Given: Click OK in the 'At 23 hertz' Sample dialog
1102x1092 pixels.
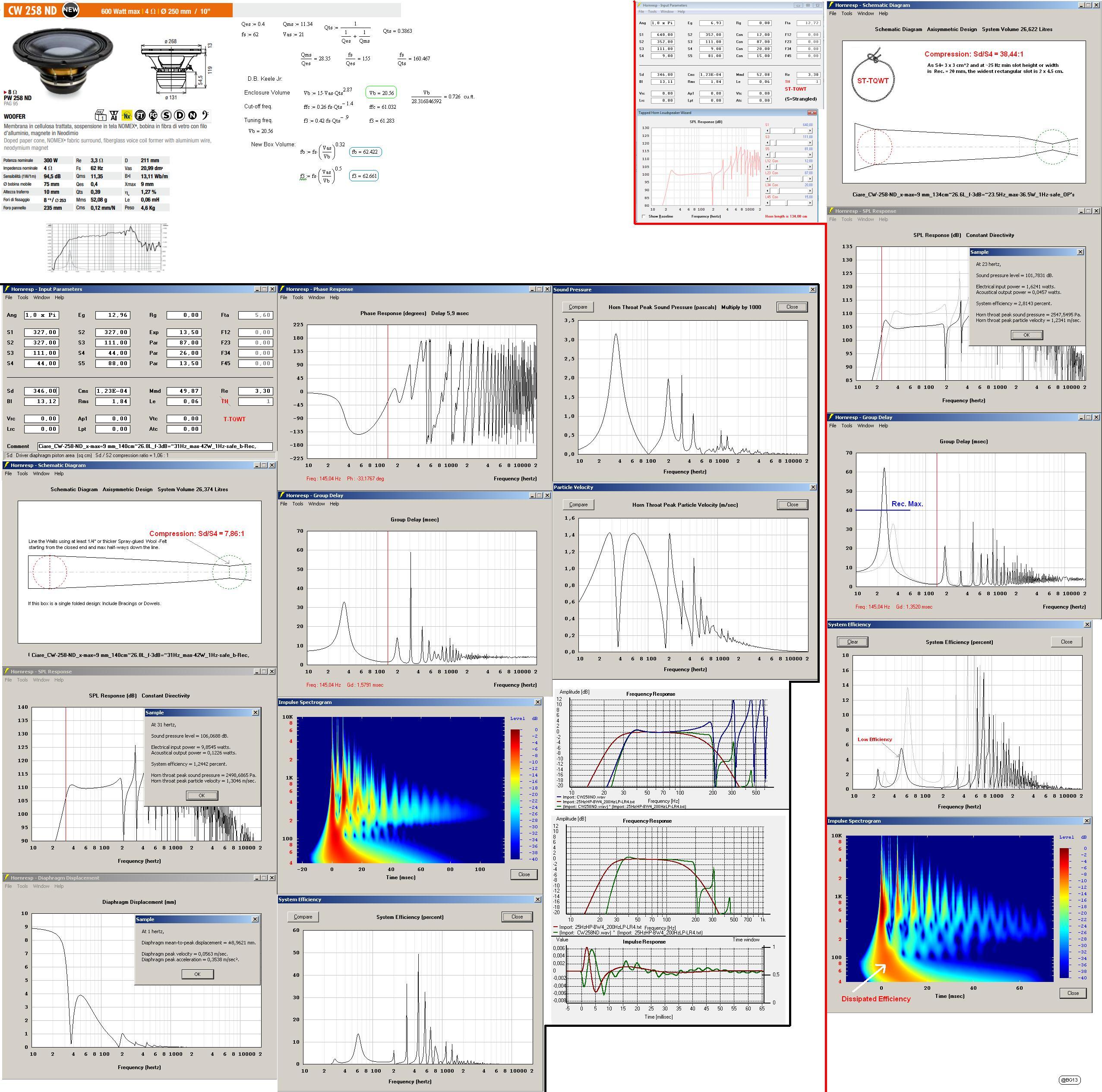Looking at the screenshot, I should (1027, 335).
